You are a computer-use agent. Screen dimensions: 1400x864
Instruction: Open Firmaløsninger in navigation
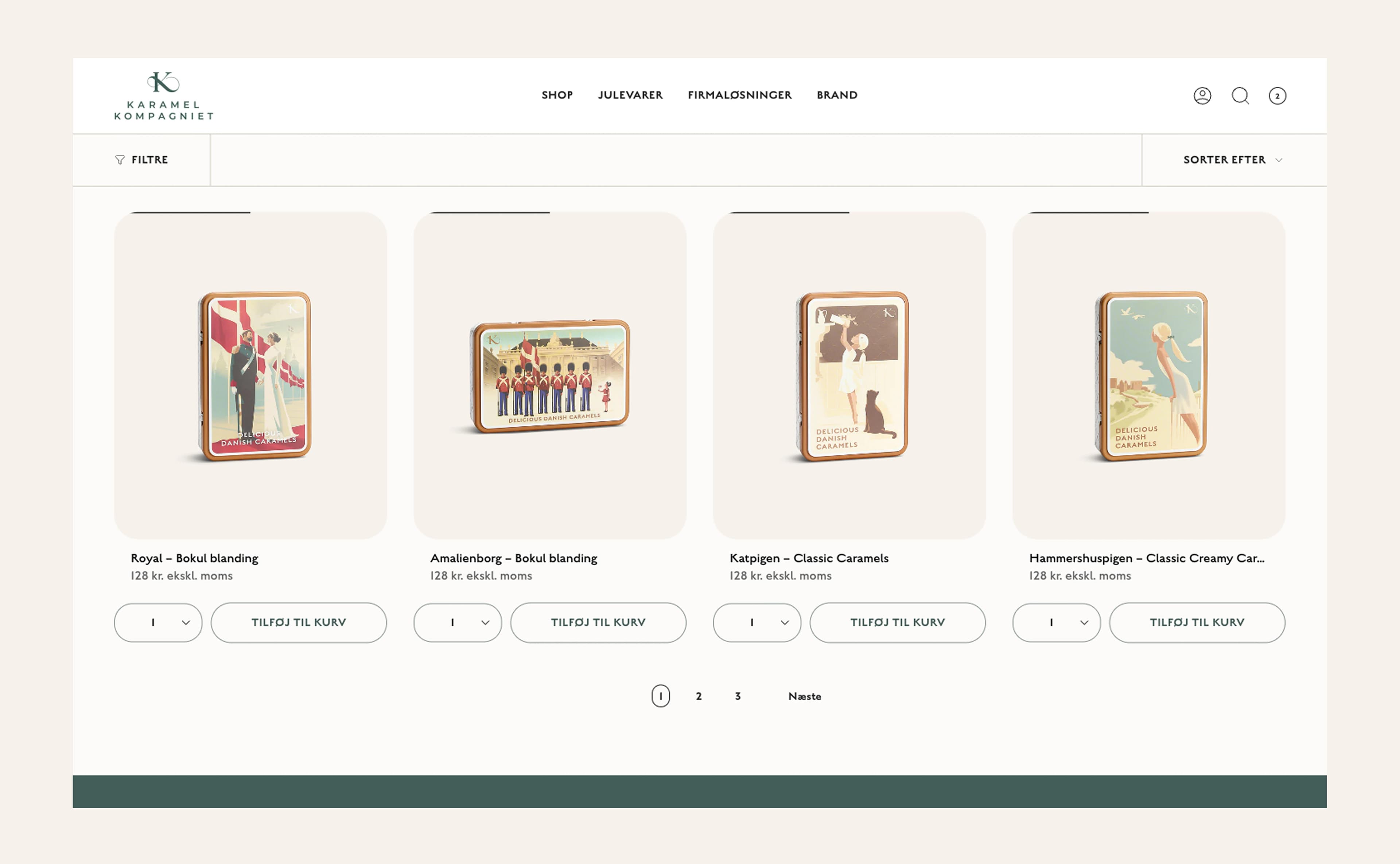(739, 95)
